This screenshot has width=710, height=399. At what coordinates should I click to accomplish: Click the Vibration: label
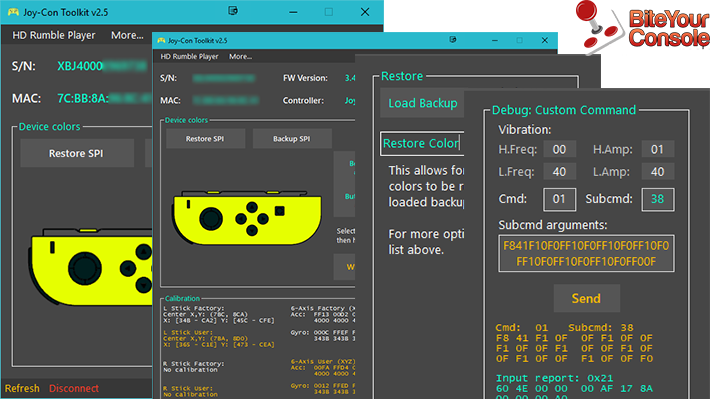525,130
